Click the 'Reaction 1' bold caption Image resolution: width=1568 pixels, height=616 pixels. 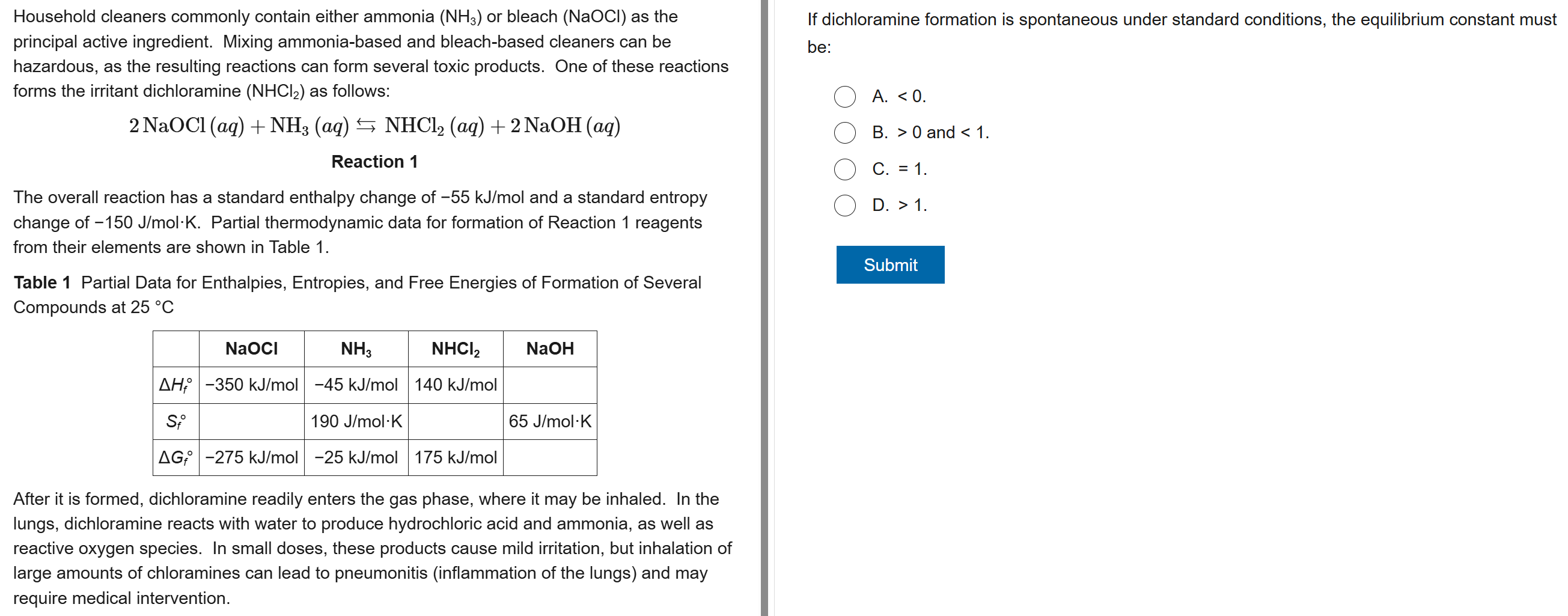374,162
